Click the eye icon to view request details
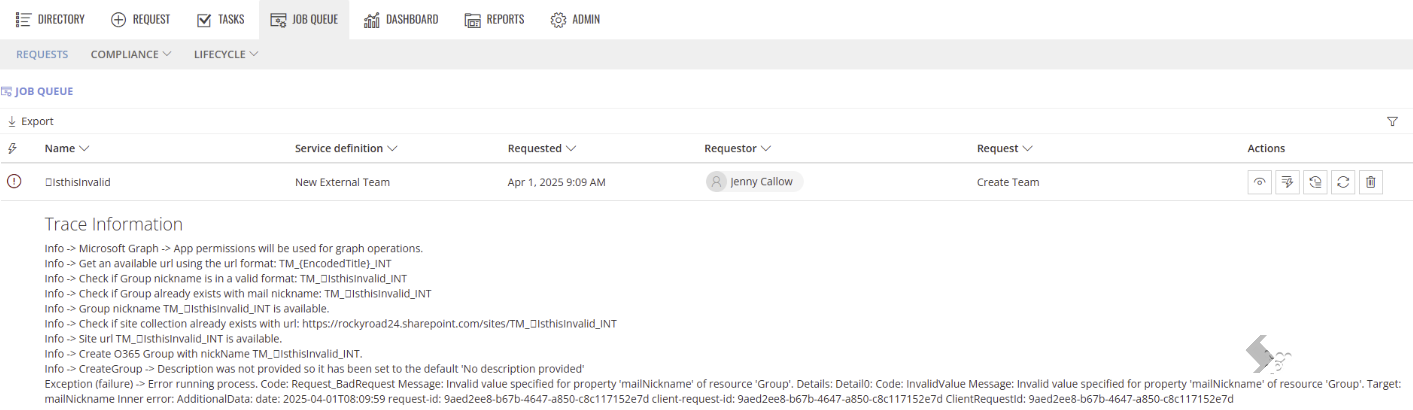Image resolution: width=1413 pixels, height=410 pixels. point(1260,182)
